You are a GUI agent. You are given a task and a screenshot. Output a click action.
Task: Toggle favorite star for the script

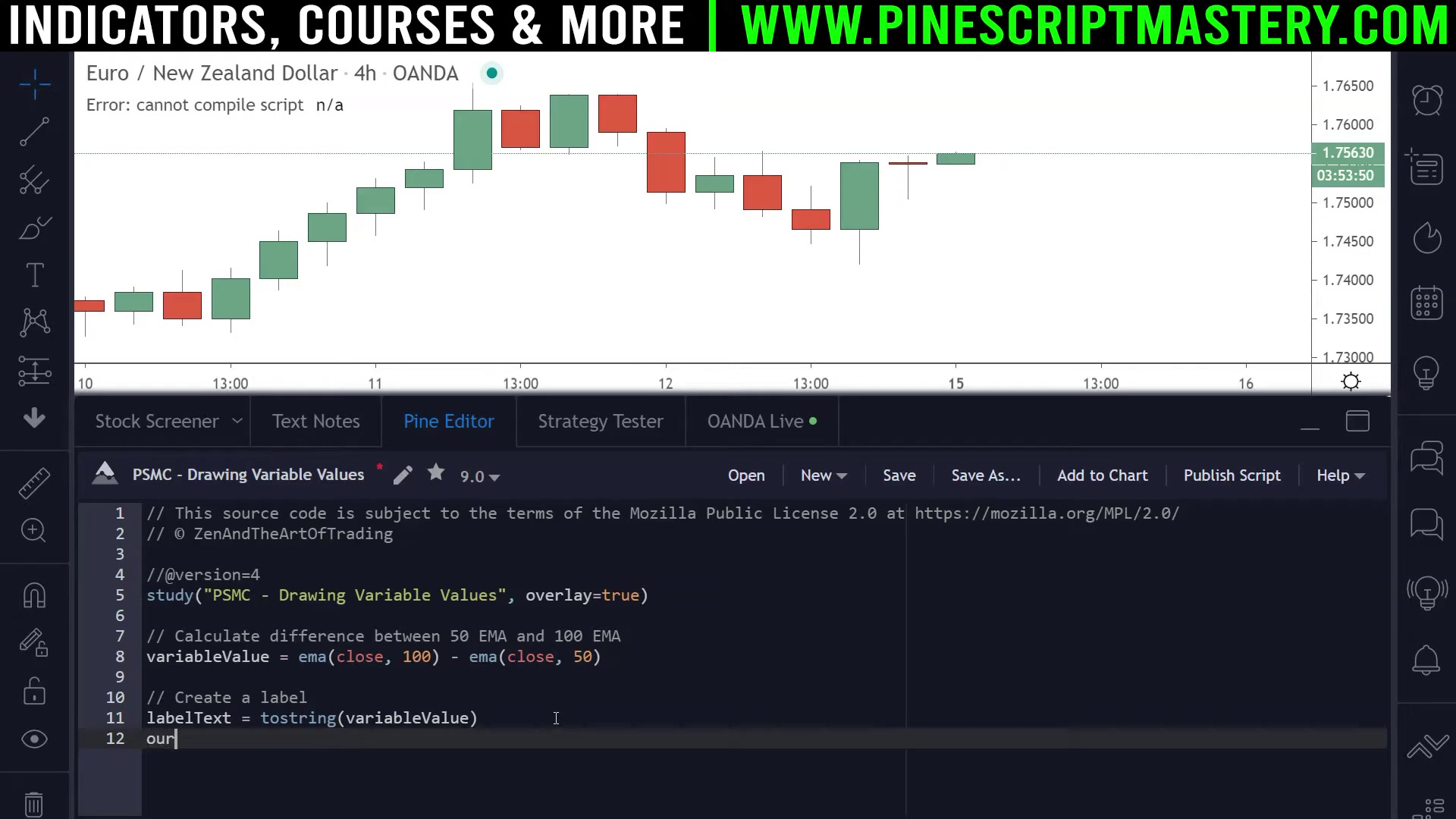(436, 473)
